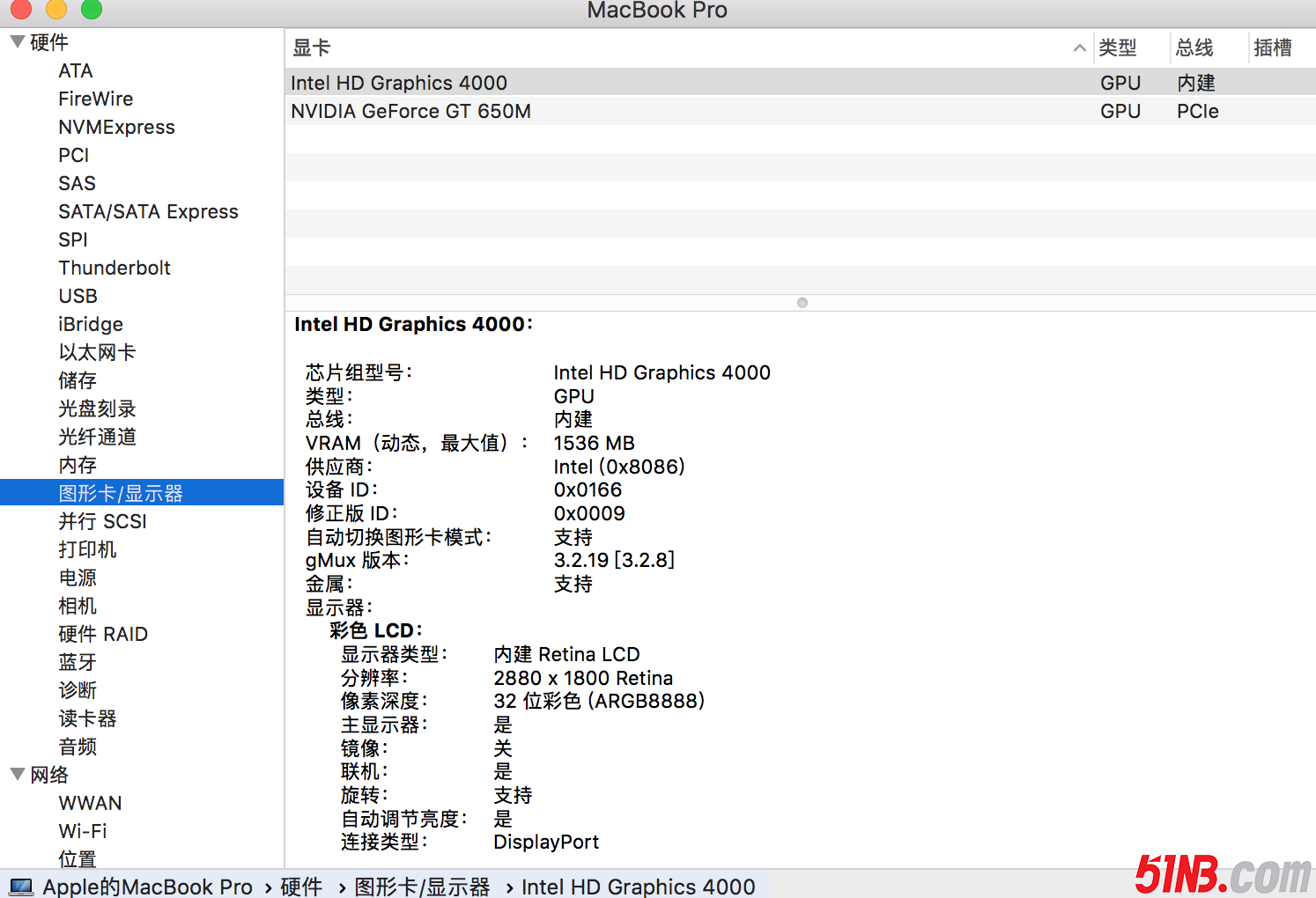
Task: Select USB in the sidebar
Action: click(78, 296)
